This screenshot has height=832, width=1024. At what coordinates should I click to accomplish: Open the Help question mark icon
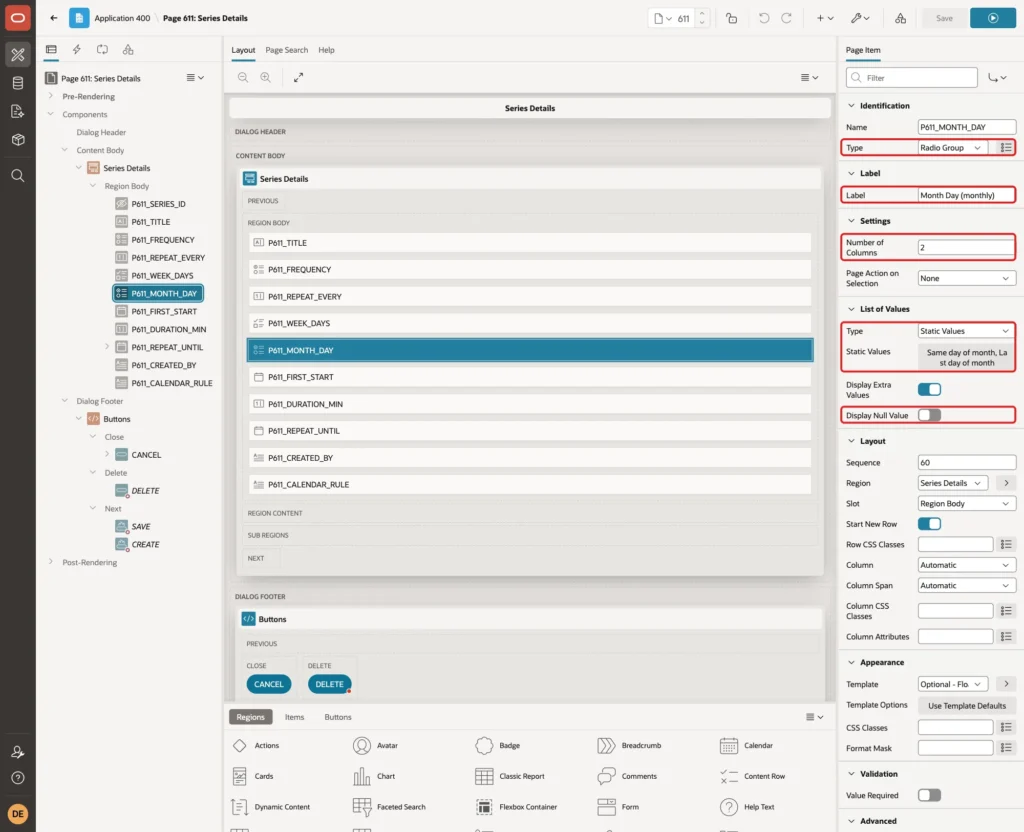18,778
